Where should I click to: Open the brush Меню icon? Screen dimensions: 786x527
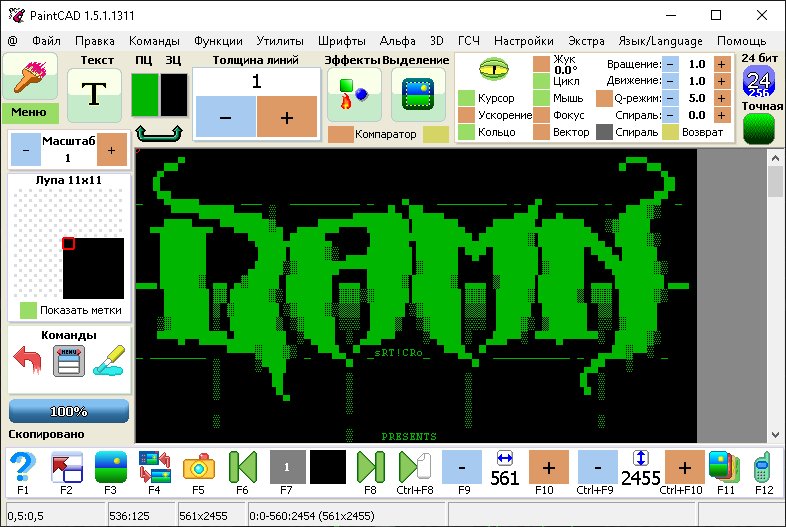(x=30, y=76)
